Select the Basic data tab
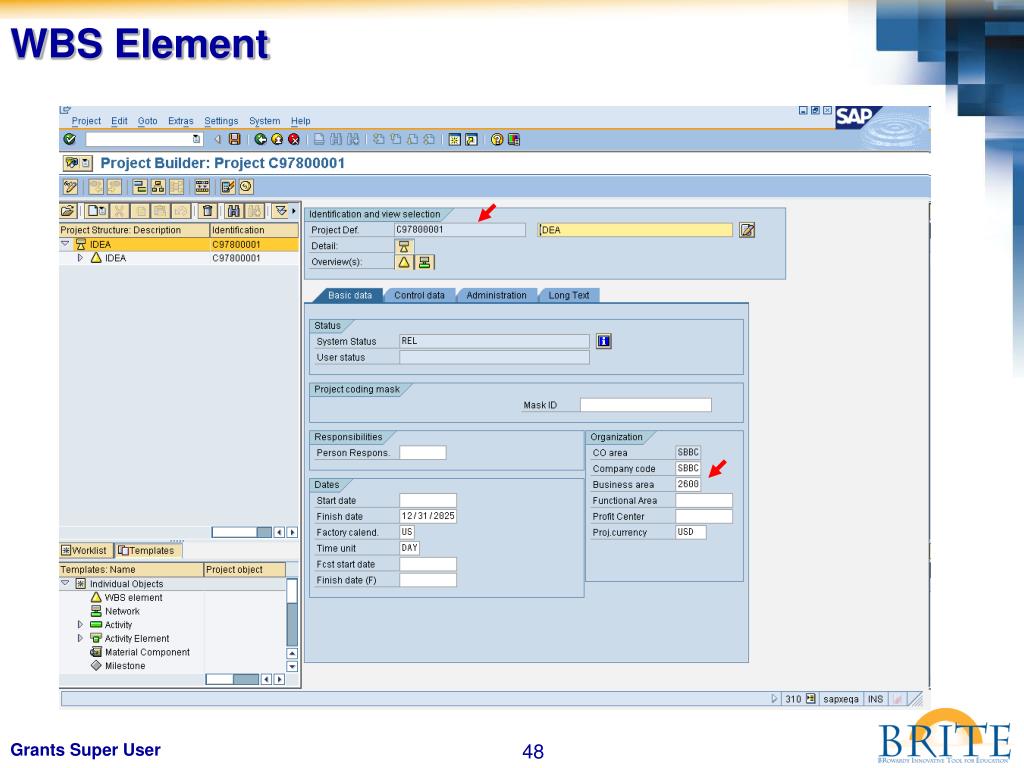Screen dimensions: 1024x768 point(349,295)
